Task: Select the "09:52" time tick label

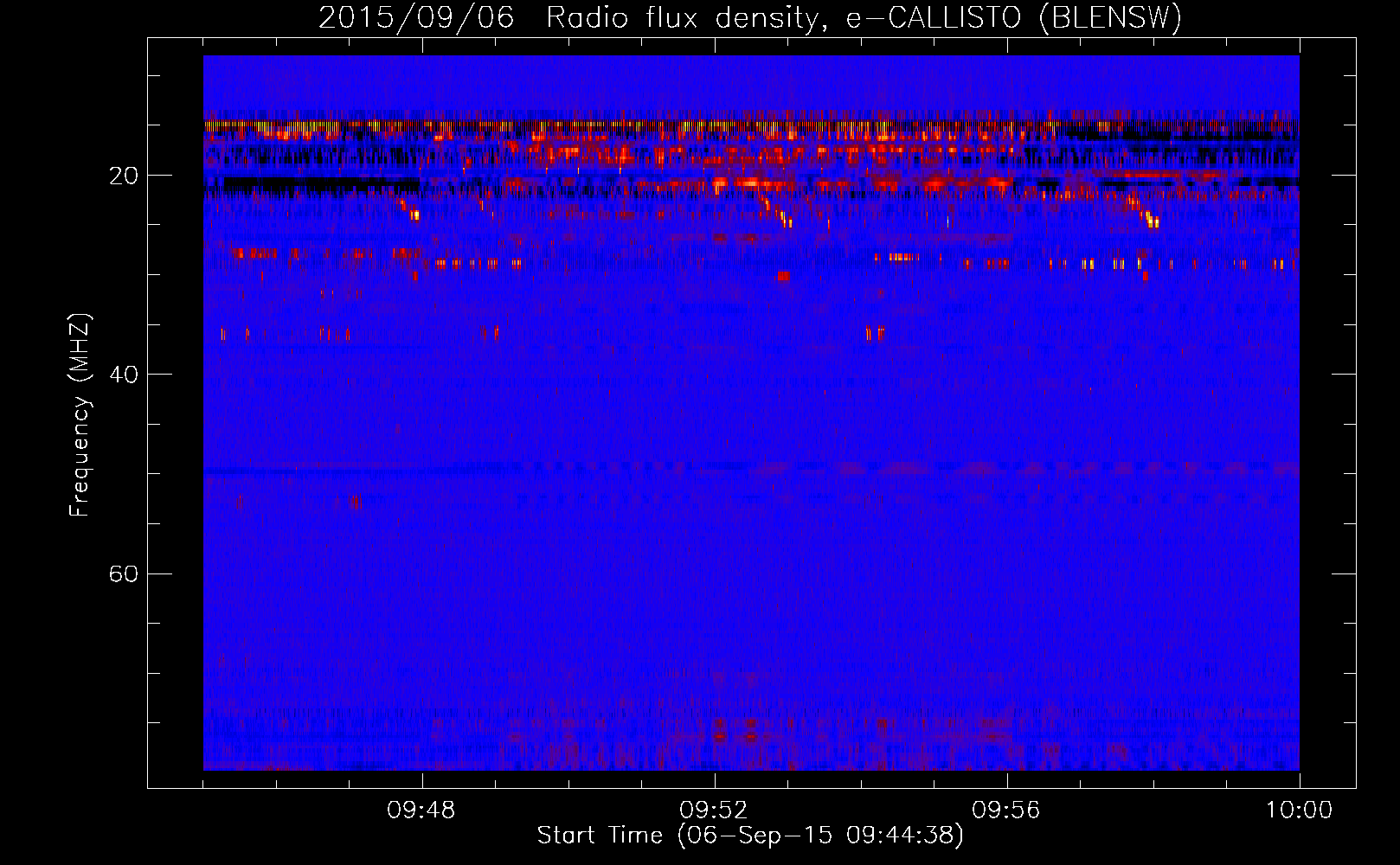Action: coord(714,811)
